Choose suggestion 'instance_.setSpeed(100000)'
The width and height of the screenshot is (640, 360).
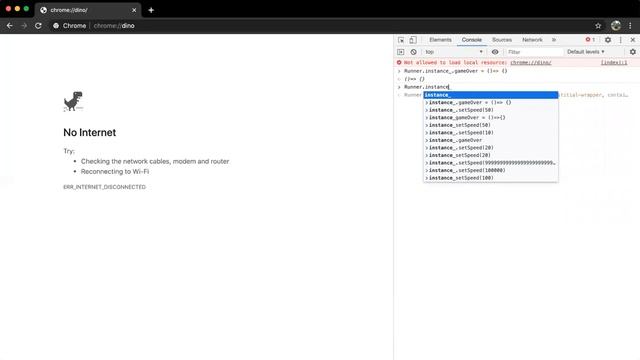[491, 170]
